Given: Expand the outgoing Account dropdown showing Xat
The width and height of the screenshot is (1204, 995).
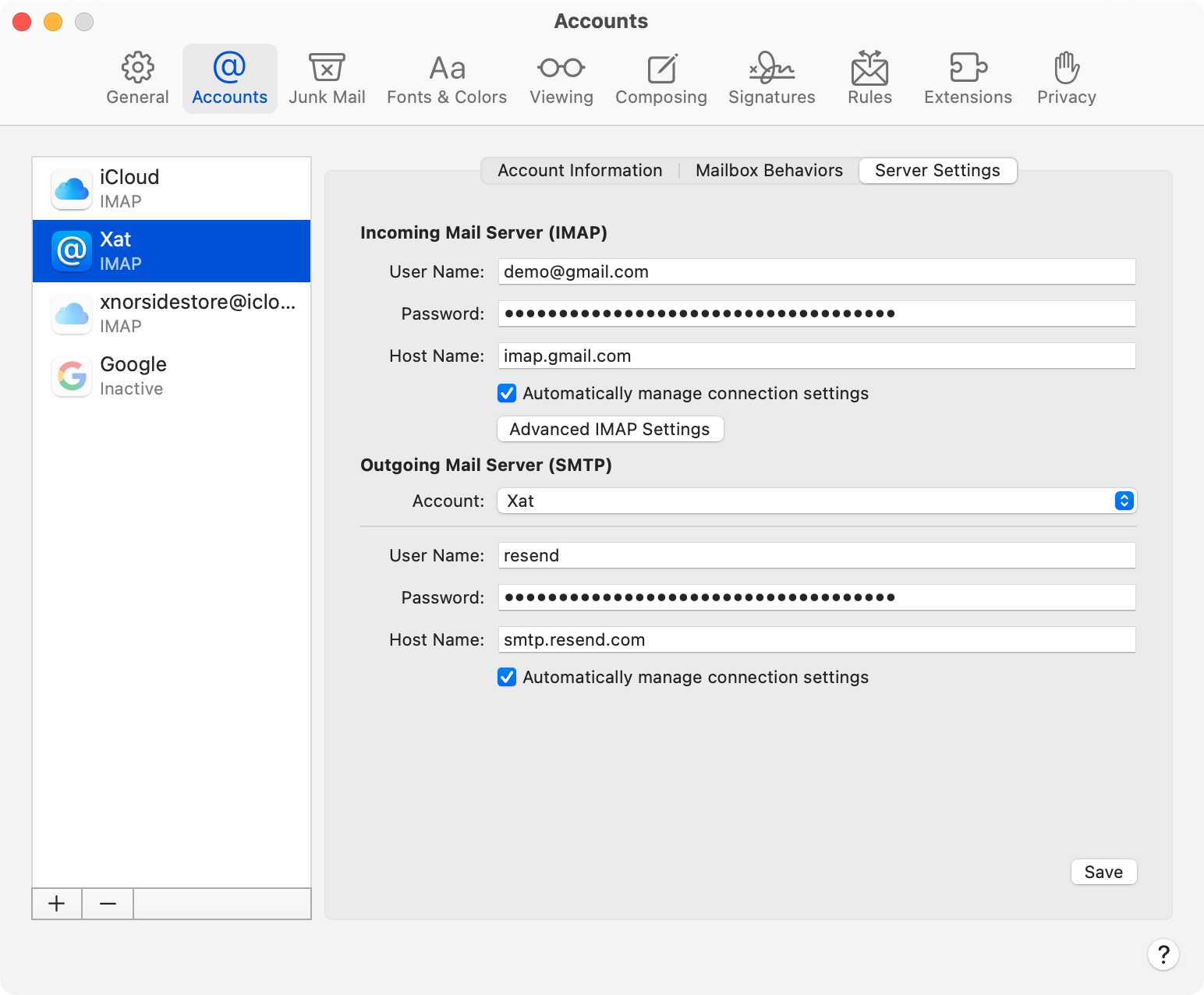Looking at the screenshot, I should 816,501.
